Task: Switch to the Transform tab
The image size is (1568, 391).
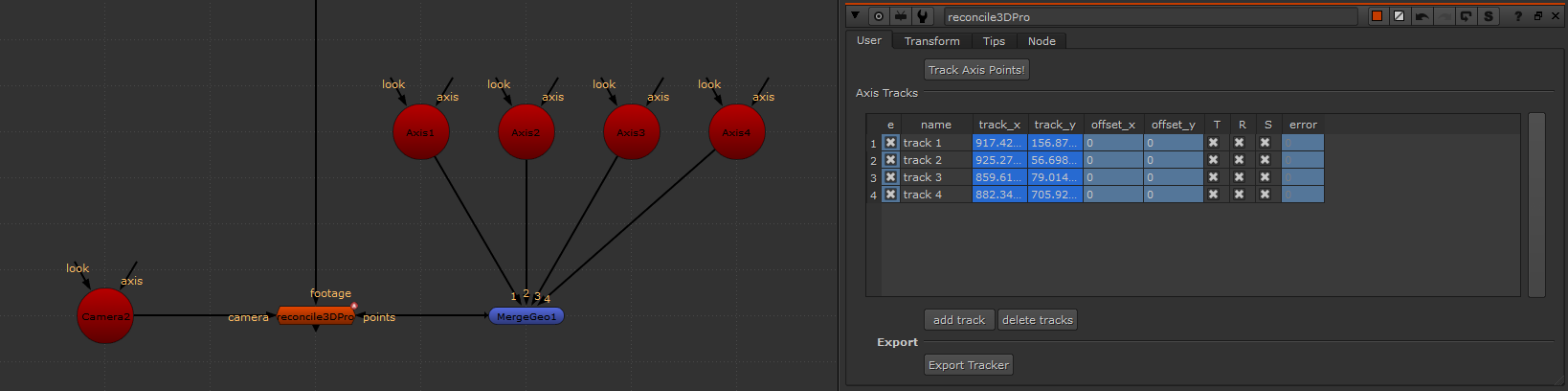Action: (x=931, y=41)
